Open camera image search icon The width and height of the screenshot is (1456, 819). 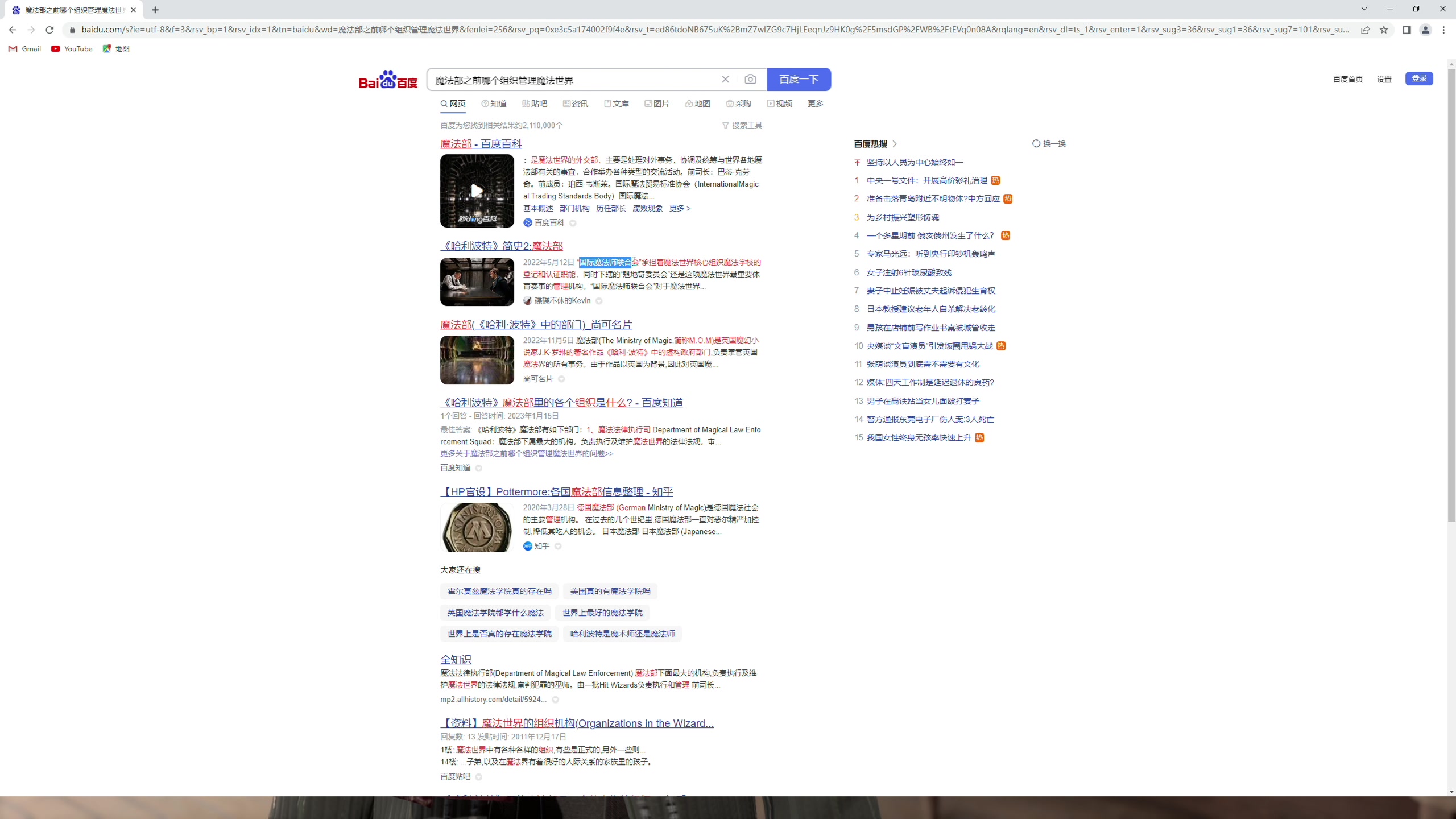[x=750, y=80]
